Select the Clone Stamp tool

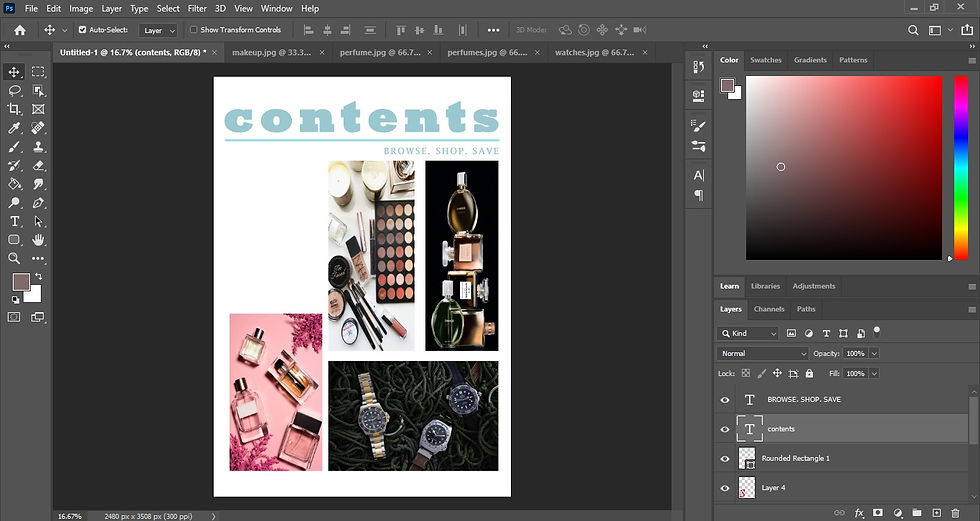tap(38, 147)
